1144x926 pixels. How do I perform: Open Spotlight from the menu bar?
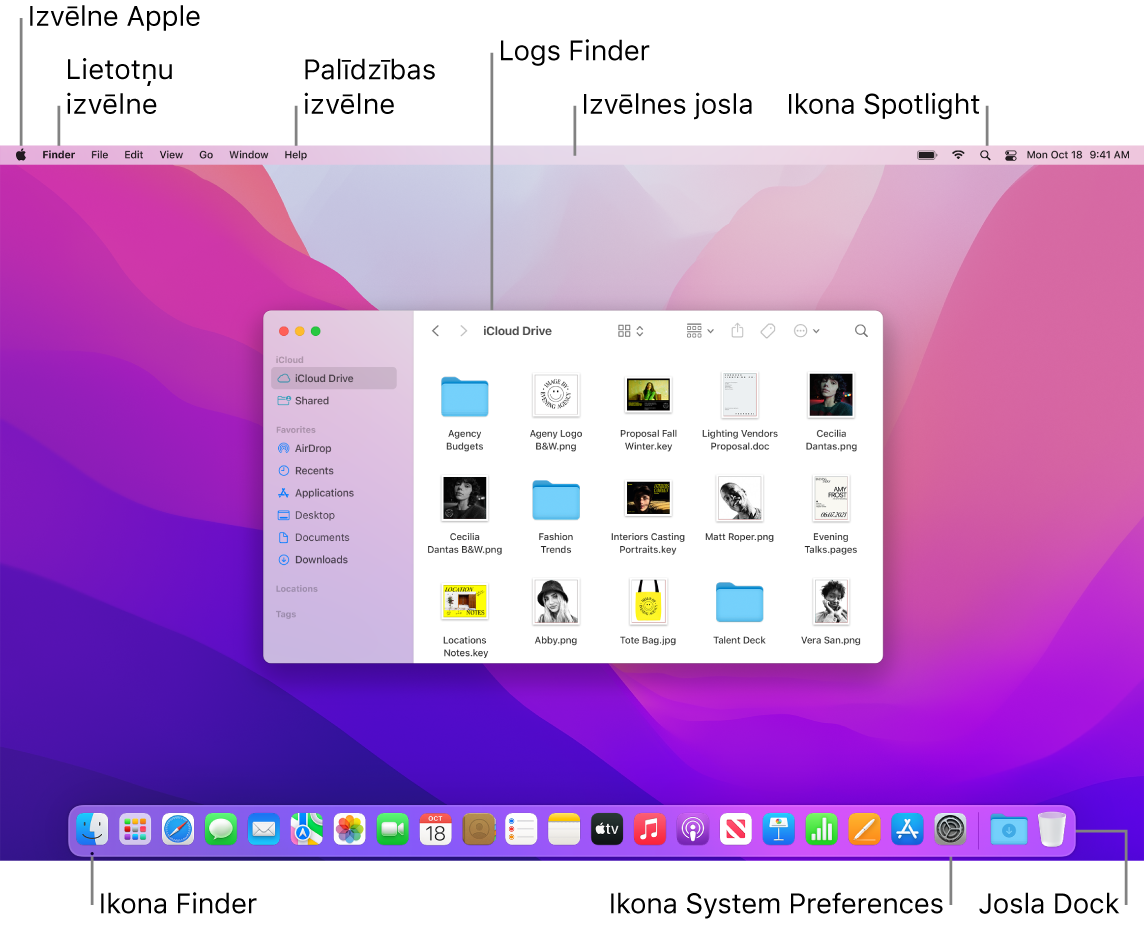click(985, 155)
